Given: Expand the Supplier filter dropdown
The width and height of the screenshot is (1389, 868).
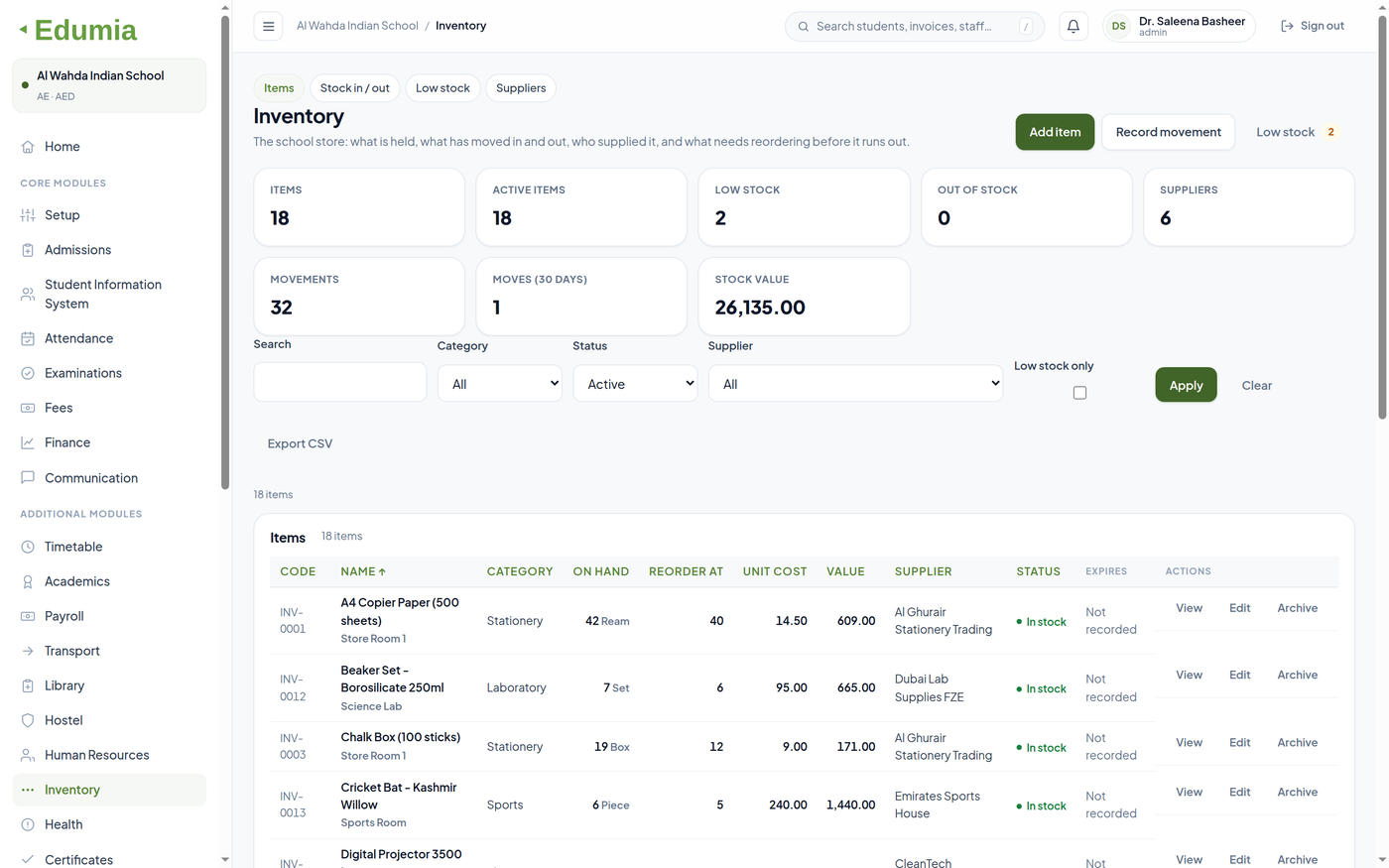Looking at the screenshot, I should [855, 384].
